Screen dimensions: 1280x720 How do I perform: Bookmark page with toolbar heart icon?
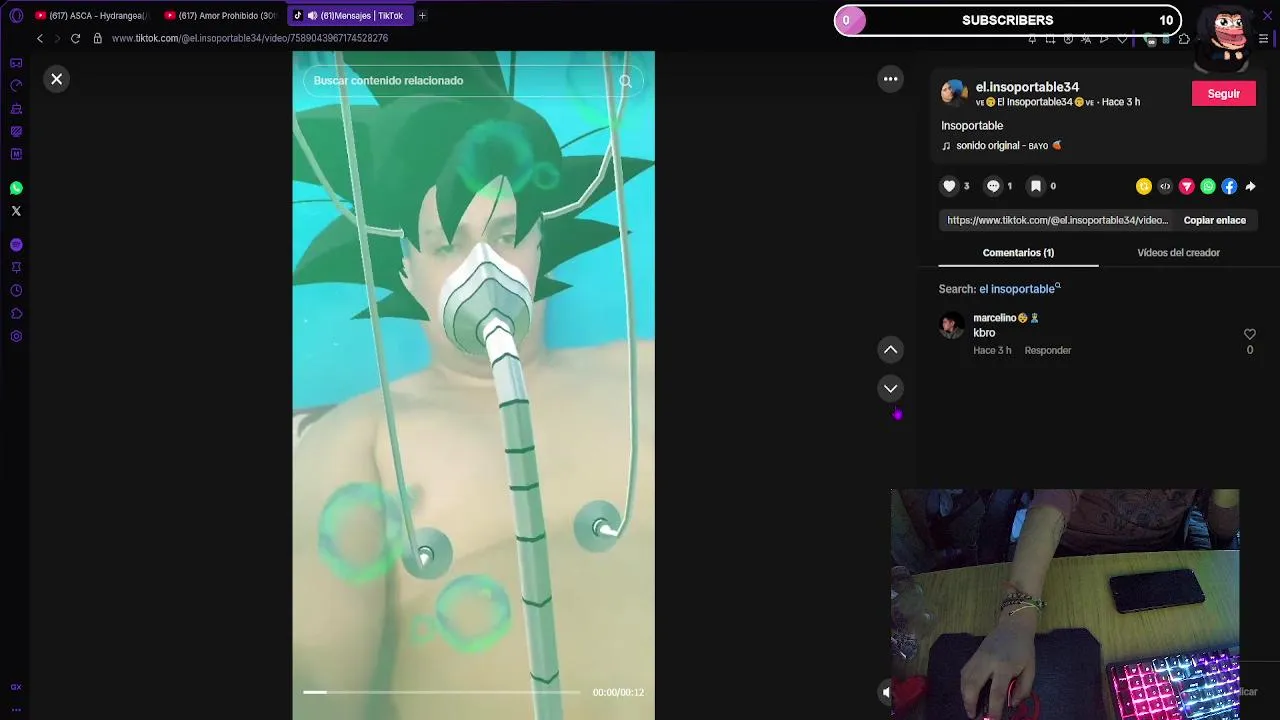click(1122, 39)
